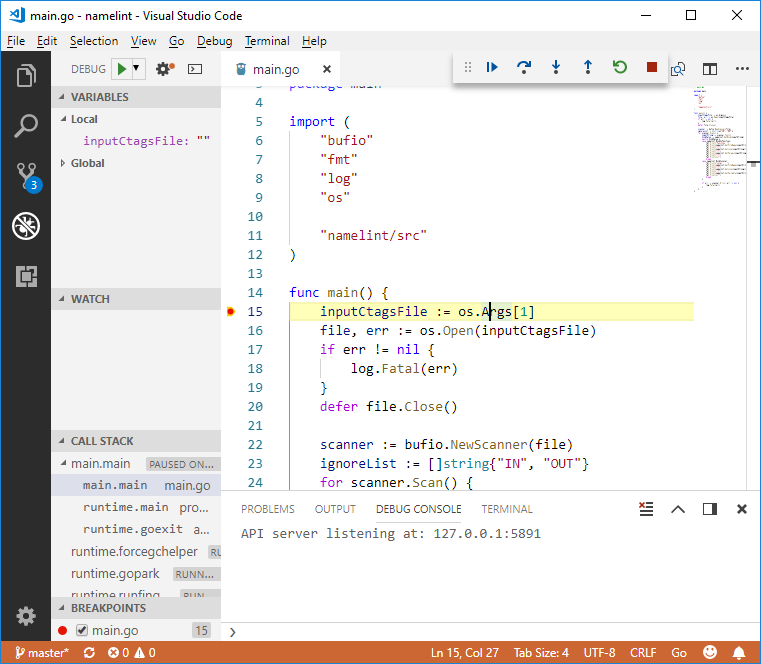761x664 pixels.
Task: Collapse the main.main thread in call stack
Action: [x=63, y=464]
